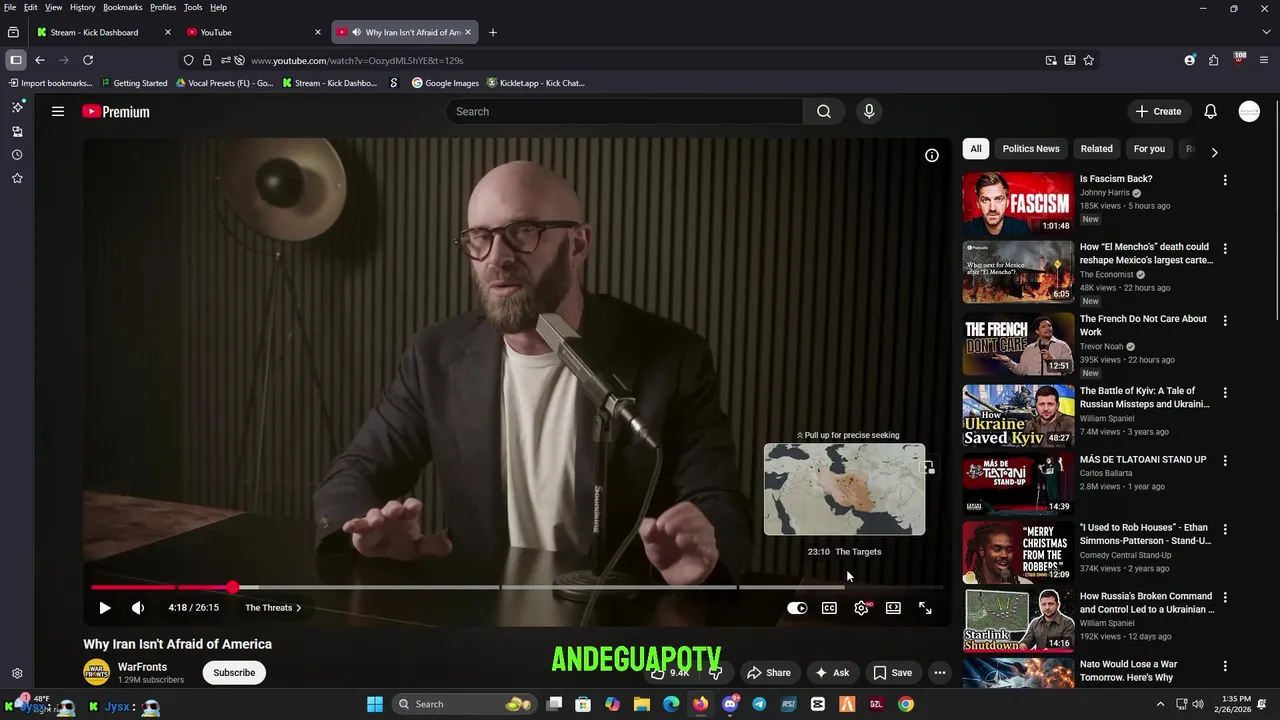
Task: Open more actions ellipsis under video
Action: click(939, 673)
